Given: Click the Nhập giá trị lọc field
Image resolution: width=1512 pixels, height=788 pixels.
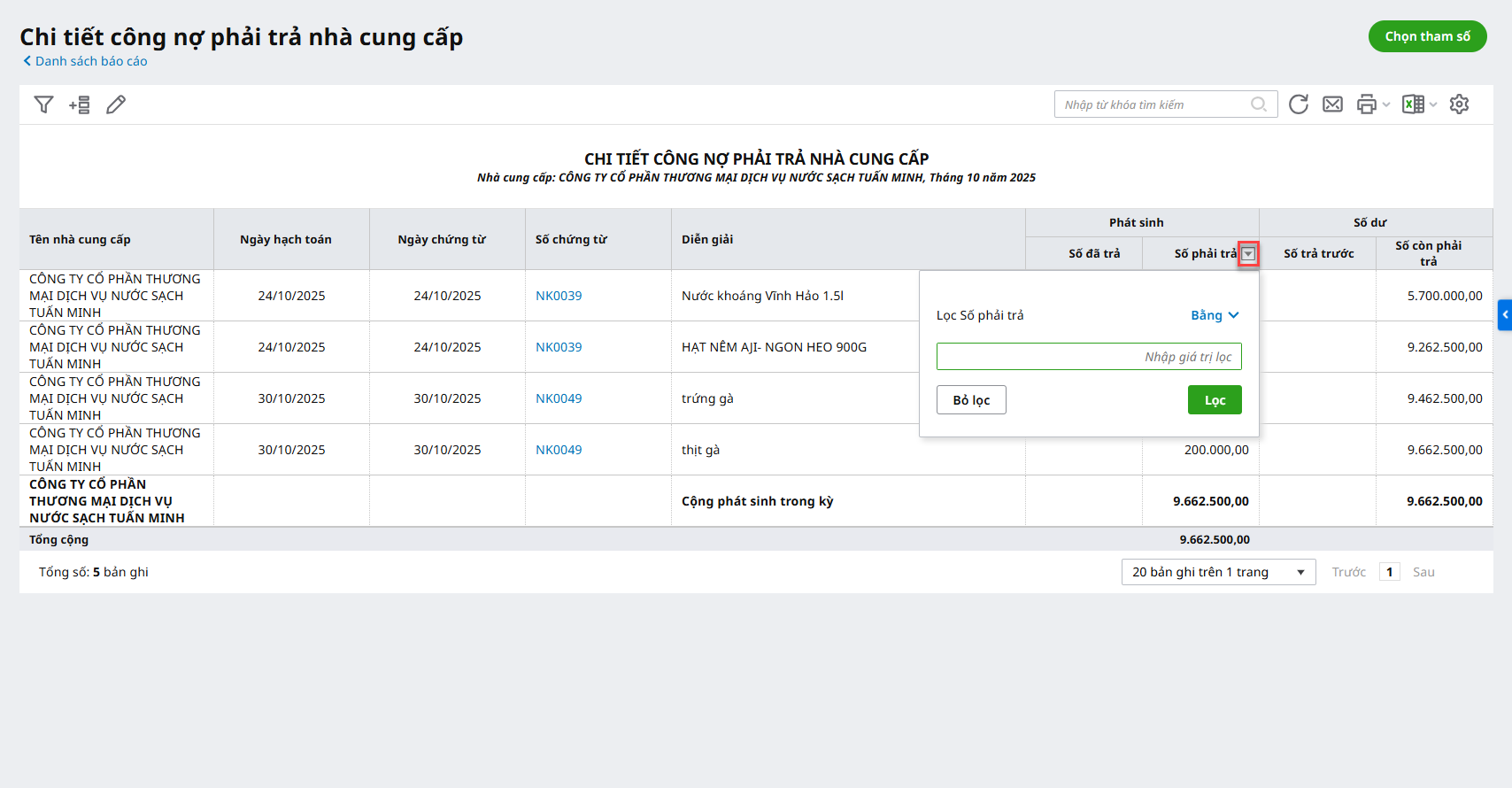Looking at the screenshot, I should click(1089, 357).
